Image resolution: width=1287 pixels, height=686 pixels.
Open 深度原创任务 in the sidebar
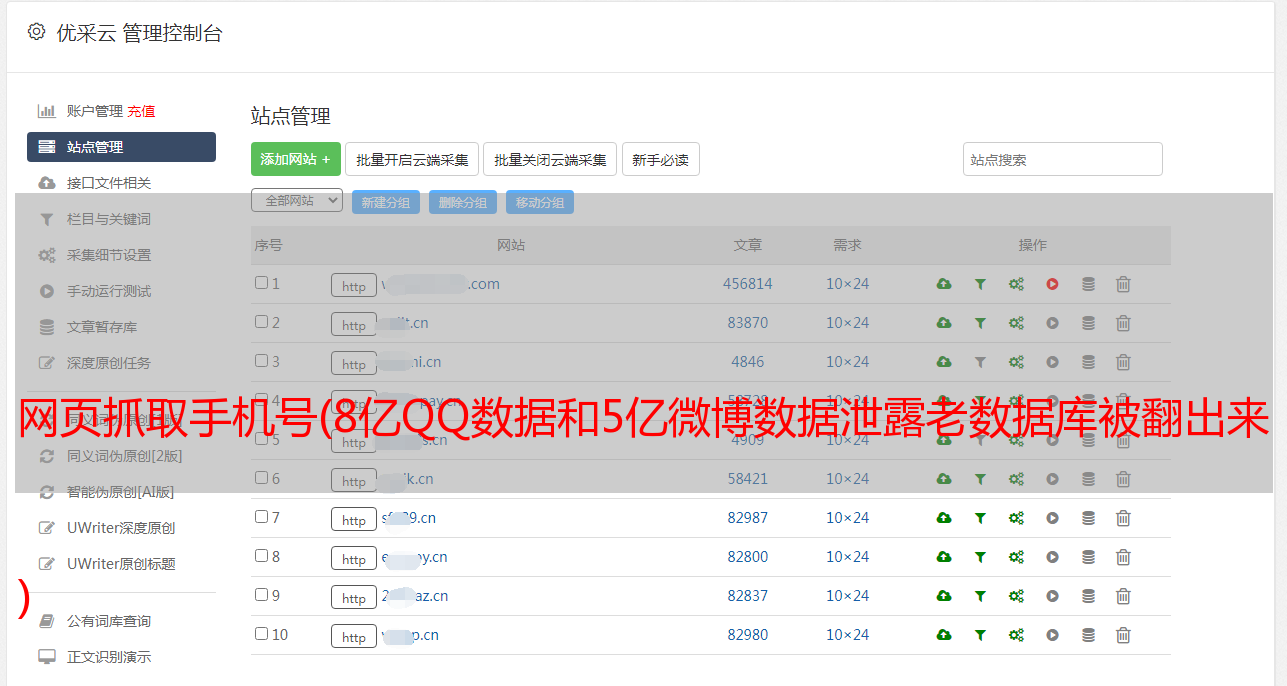(x=109, y=363)
